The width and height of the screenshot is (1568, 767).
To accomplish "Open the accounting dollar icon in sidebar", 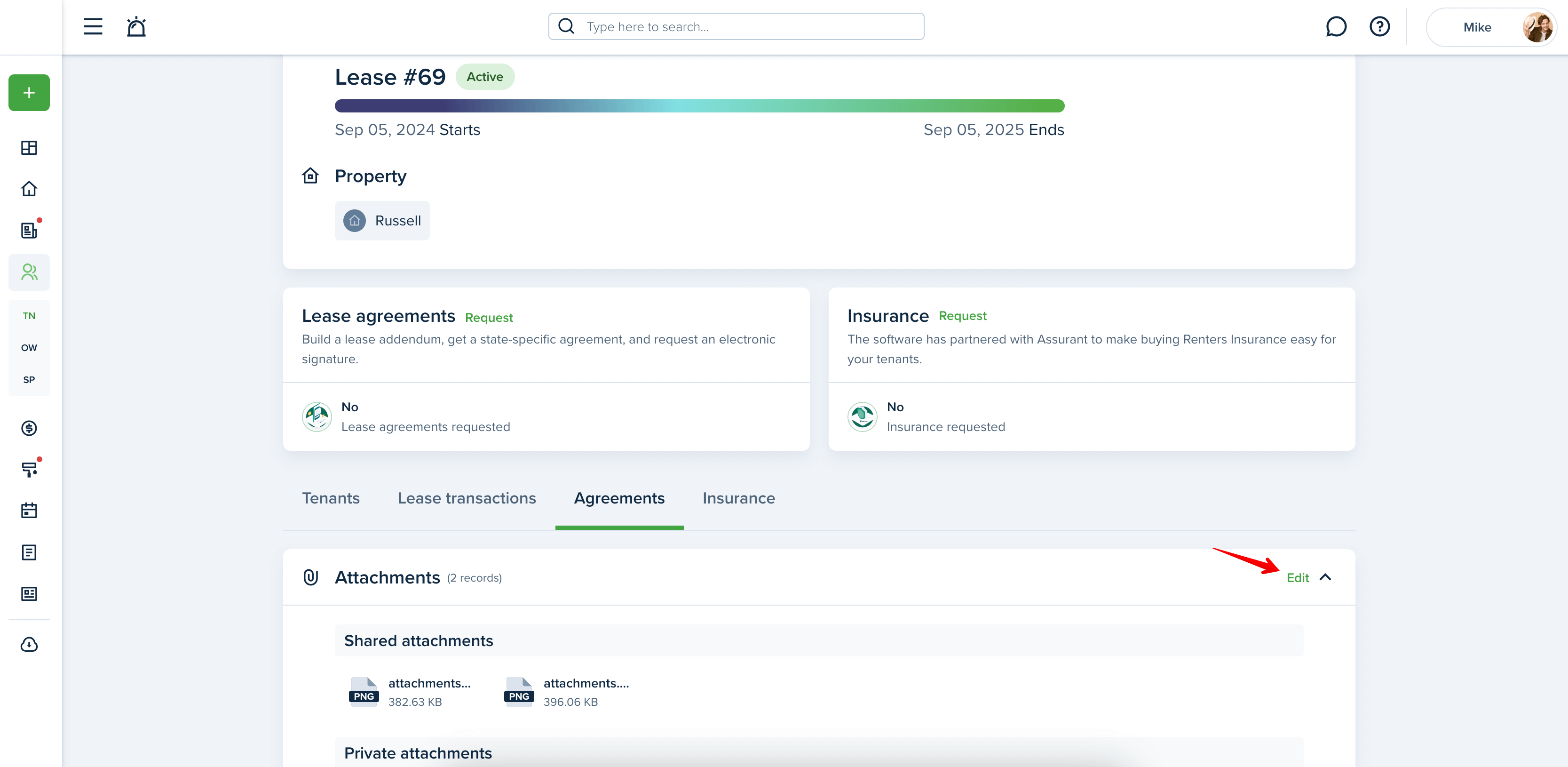I will click(x=29, y=428).
